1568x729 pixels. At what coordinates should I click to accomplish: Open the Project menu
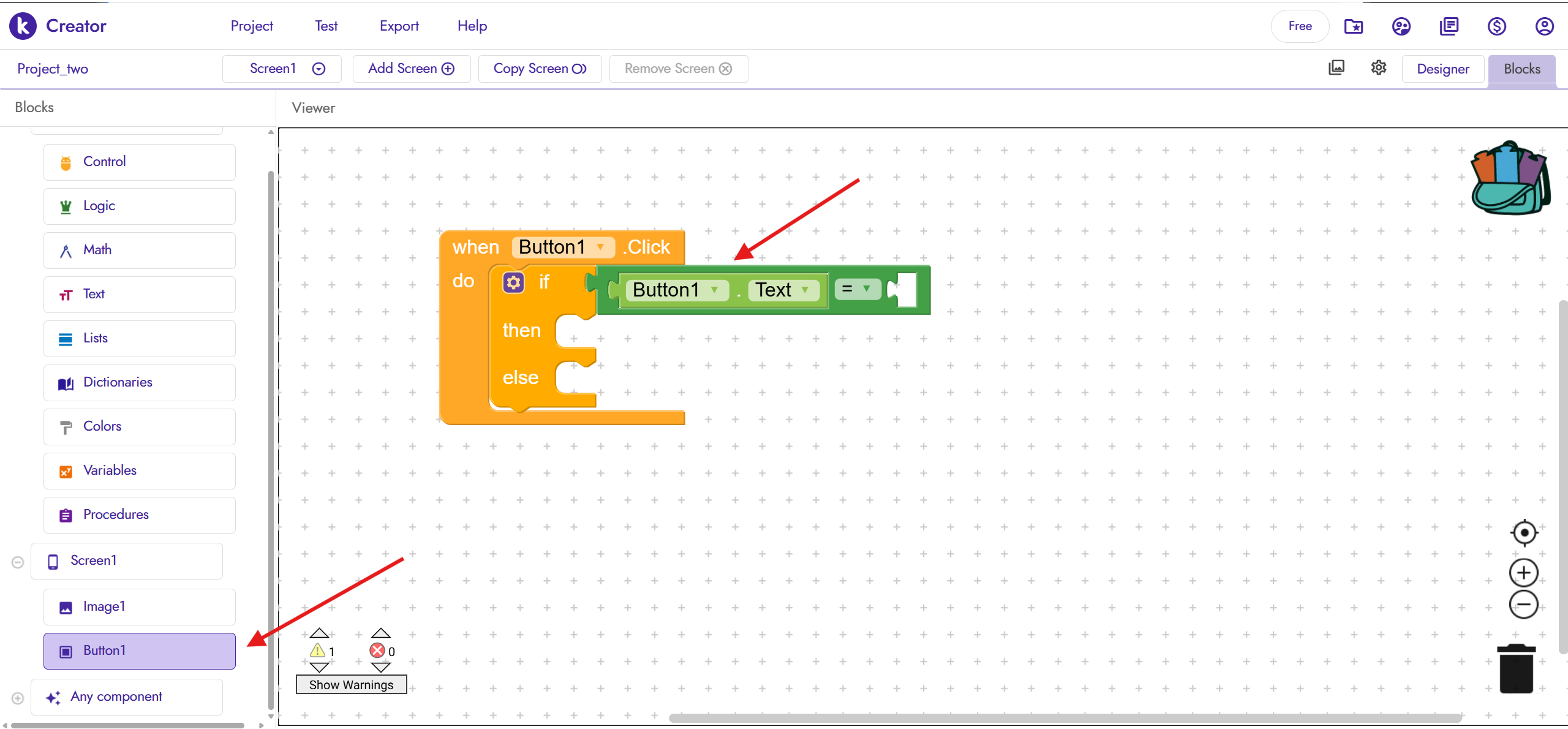252,26
